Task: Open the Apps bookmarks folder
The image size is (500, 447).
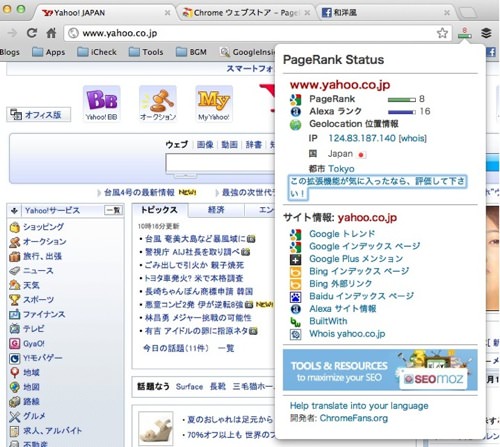Action: point(49,52)
